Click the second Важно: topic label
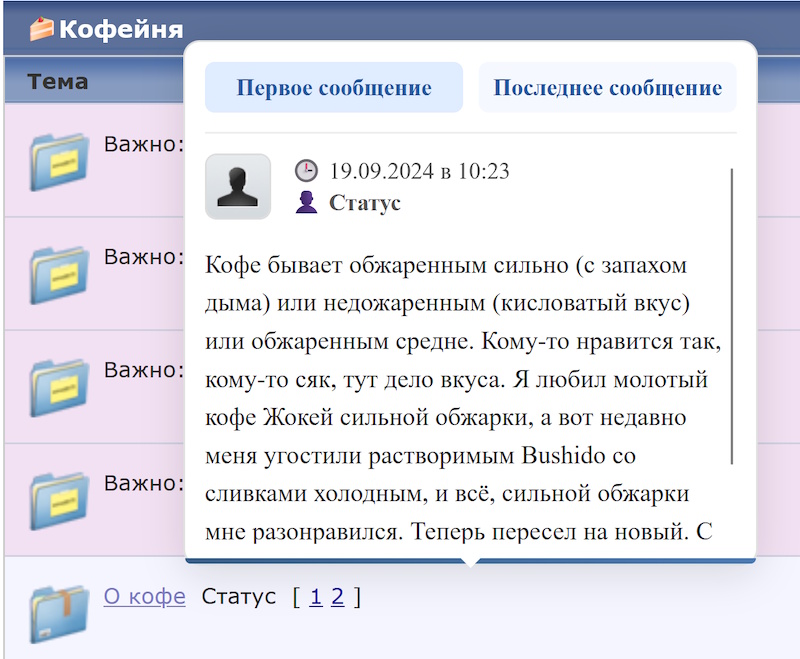 (144, 257)
